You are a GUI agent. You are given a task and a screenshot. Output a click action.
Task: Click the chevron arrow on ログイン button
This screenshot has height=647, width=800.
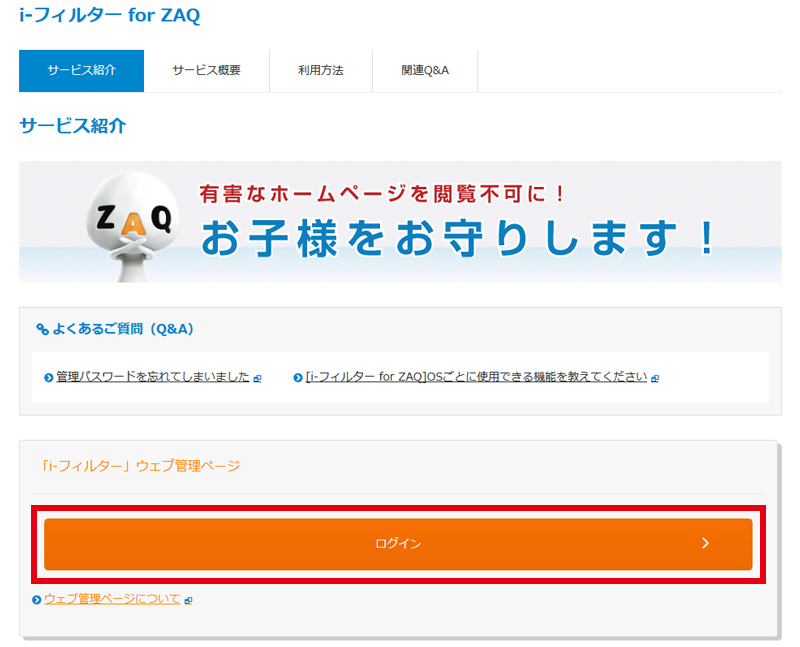pos(705,543)
